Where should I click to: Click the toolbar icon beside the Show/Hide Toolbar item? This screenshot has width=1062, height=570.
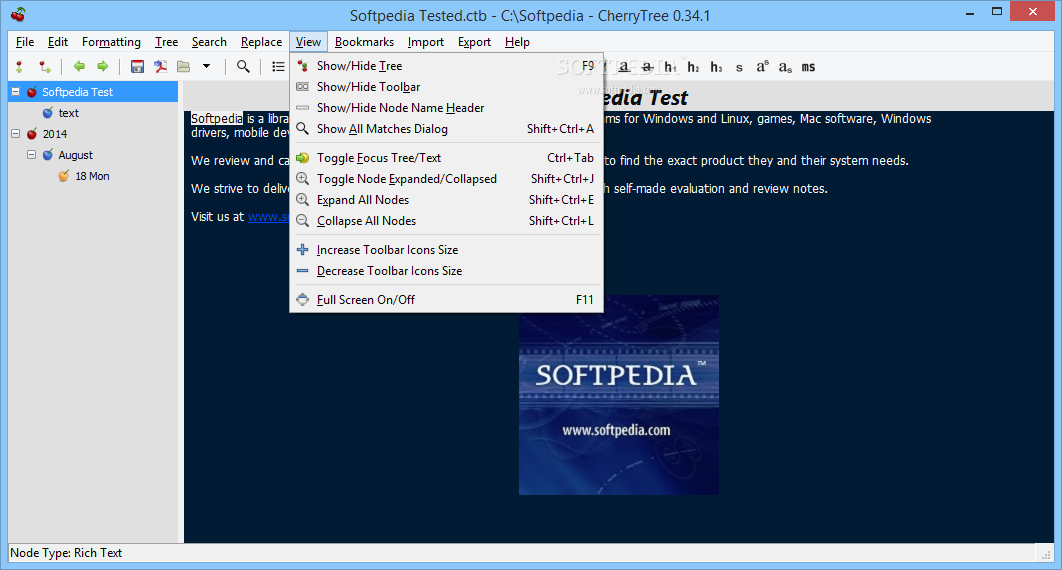point(303,87)
